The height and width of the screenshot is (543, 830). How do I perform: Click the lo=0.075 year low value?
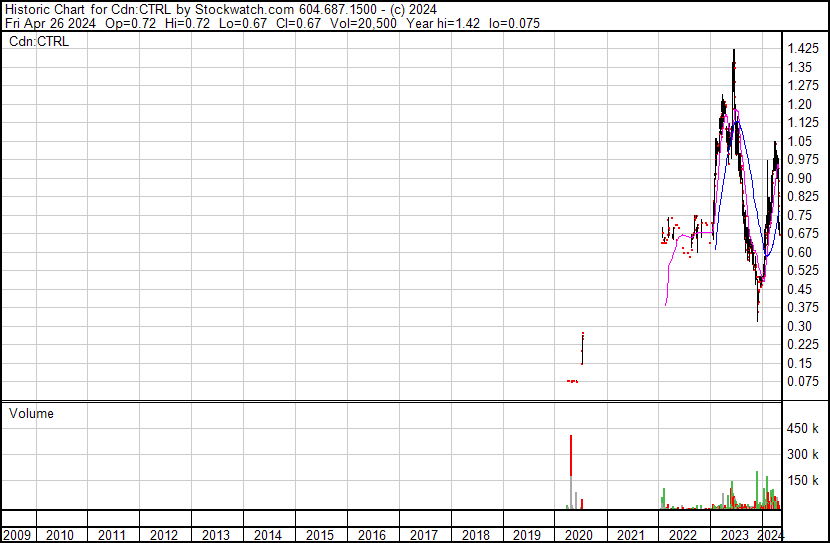click(x=515, y=24)
